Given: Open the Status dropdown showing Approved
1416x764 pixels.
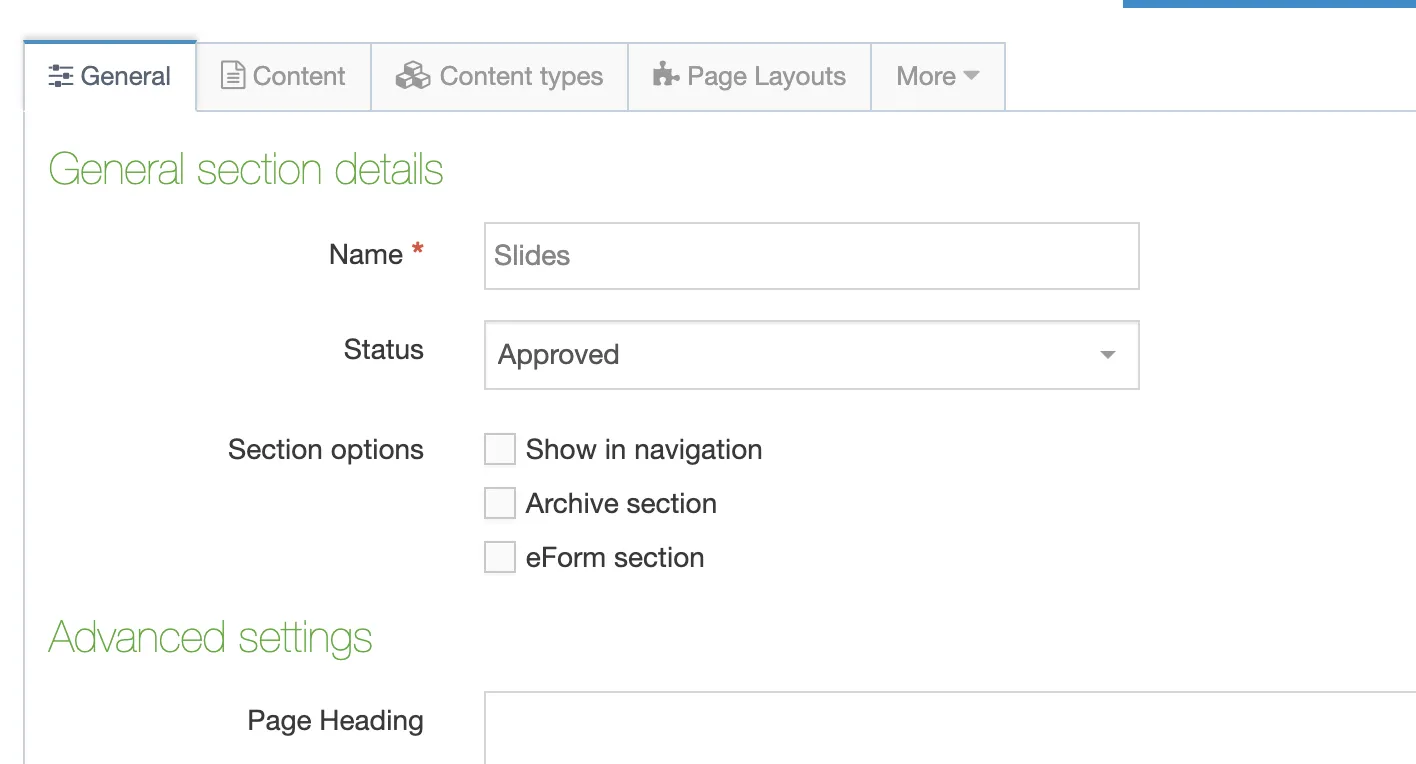Looking at the screenshot, I should tap(811, 355).
